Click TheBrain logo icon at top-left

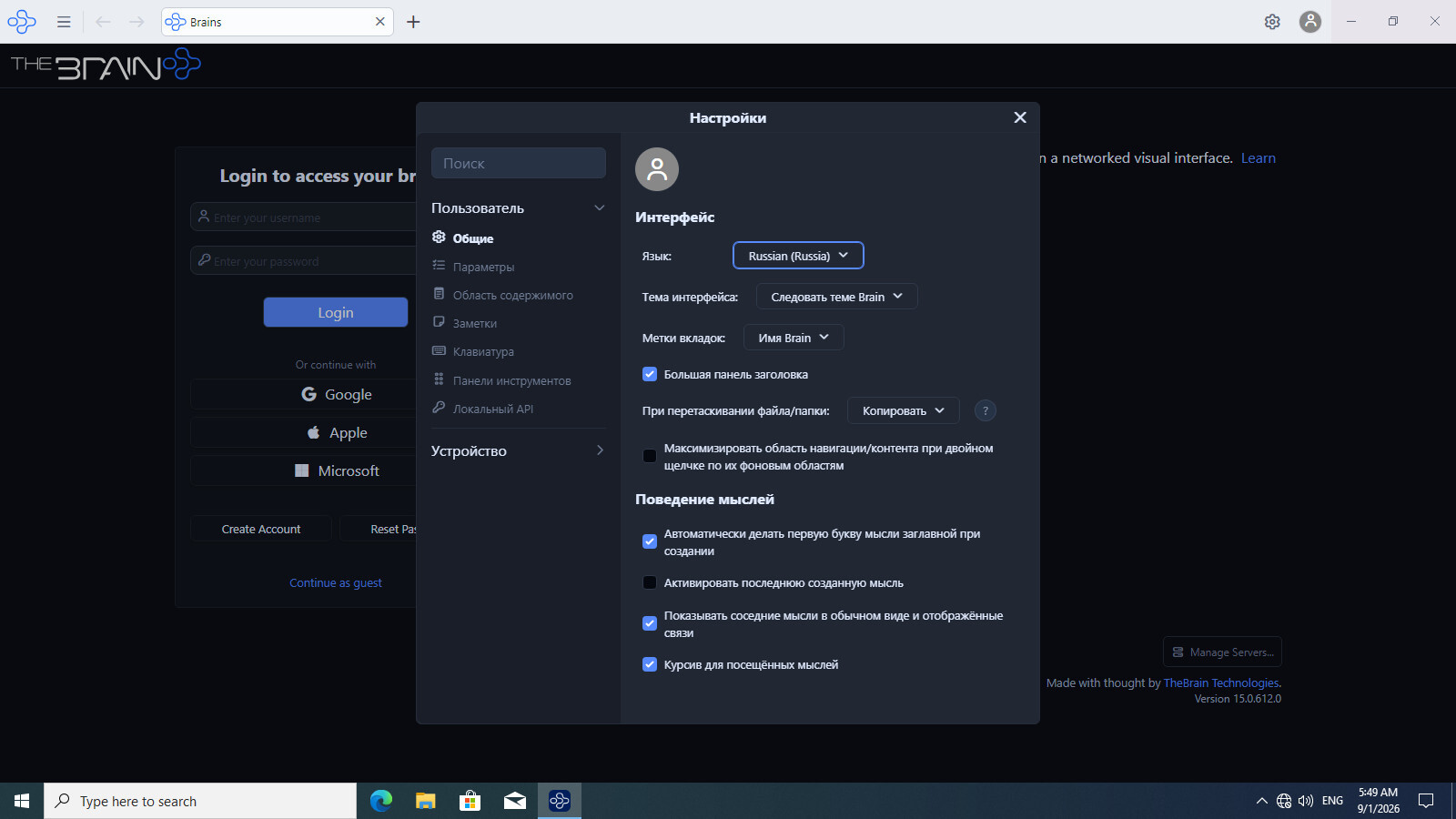point(22,22)
